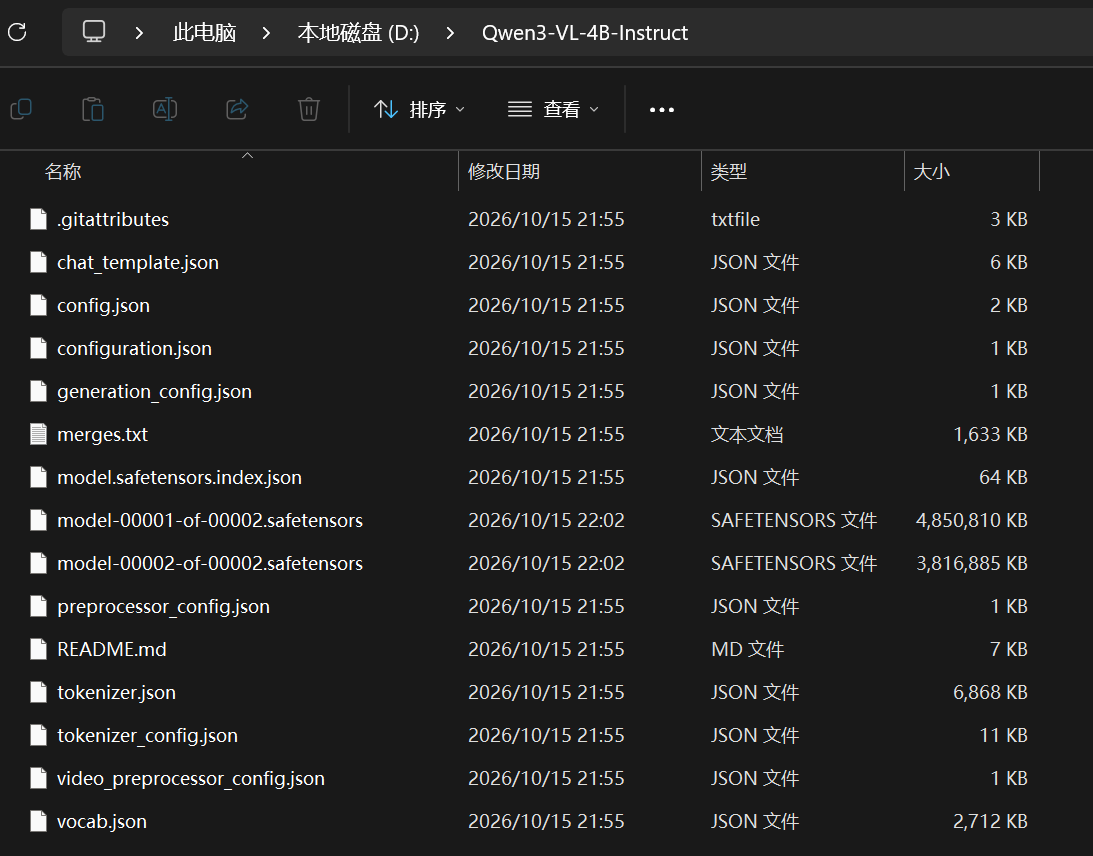The height and width of the screenshot is (856, 1093).
Task: Select the README.md file icon
Action: coord(38,649)
